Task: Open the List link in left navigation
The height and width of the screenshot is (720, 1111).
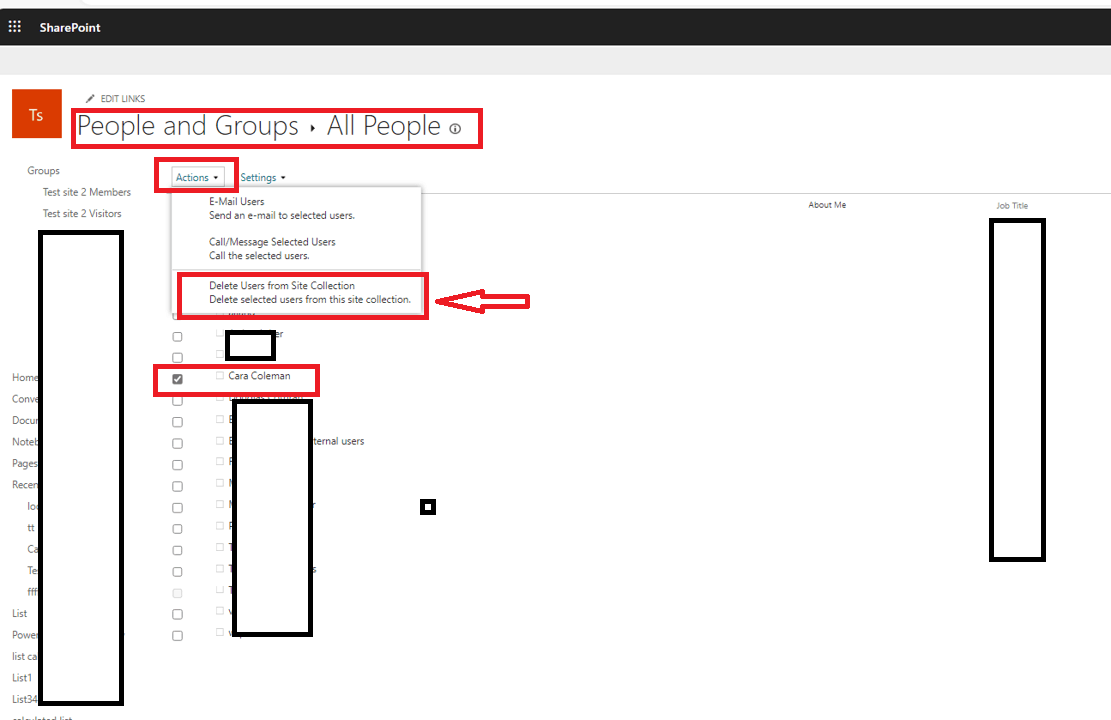Action: [x=20, y=614]
